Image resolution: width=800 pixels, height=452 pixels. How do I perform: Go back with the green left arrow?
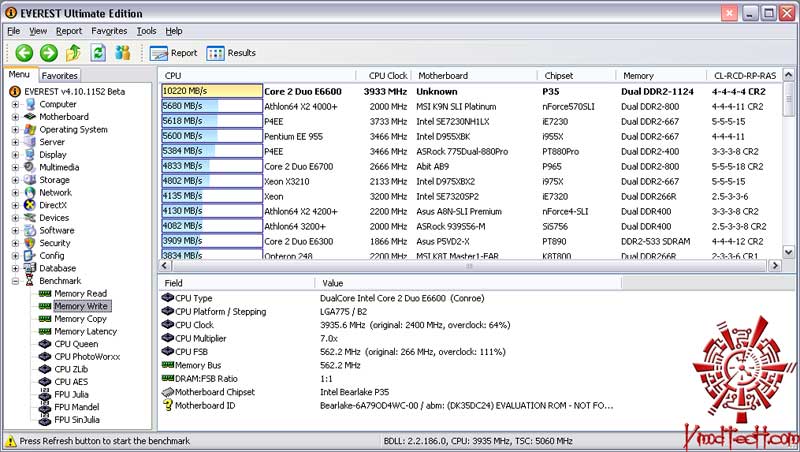click(23, 53)
